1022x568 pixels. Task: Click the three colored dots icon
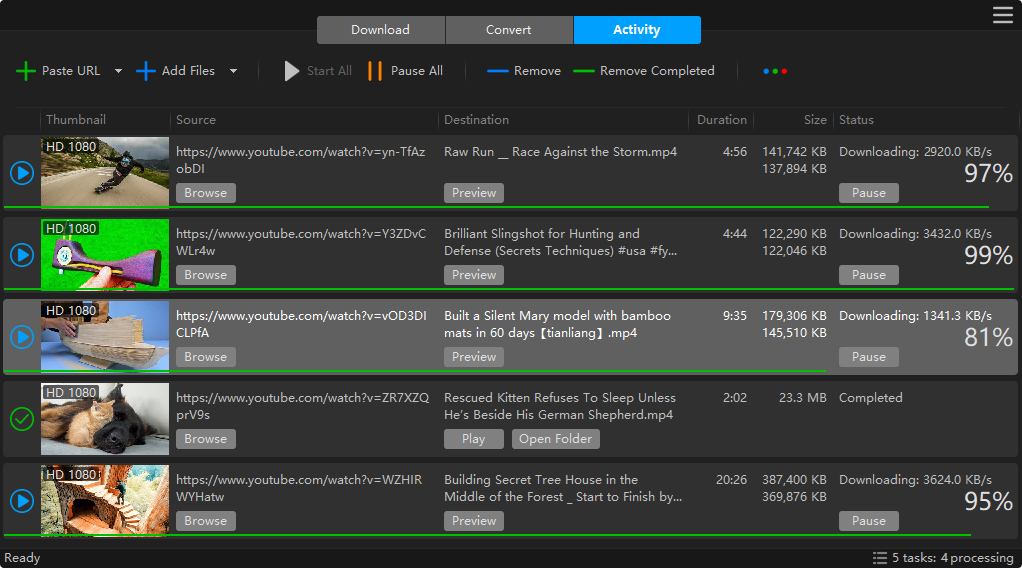point(775,71)
